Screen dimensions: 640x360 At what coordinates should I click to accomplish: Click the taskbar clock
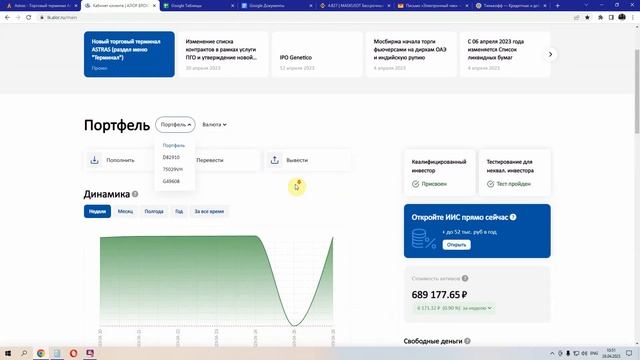611,353
